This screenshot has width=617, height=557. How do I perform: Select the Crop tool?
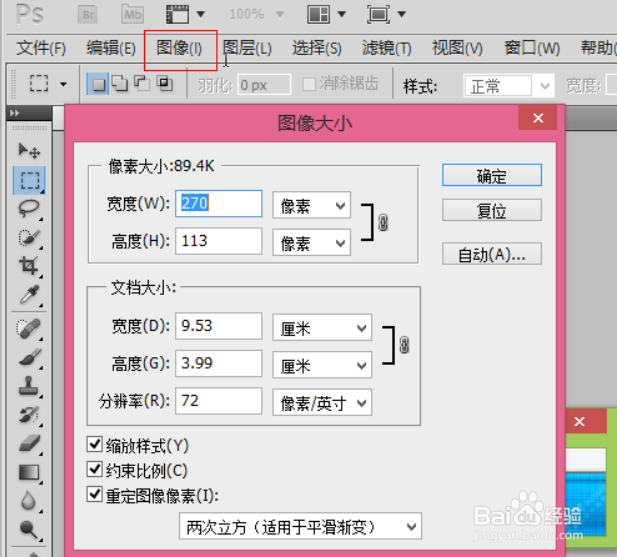(x=29, y=266)
